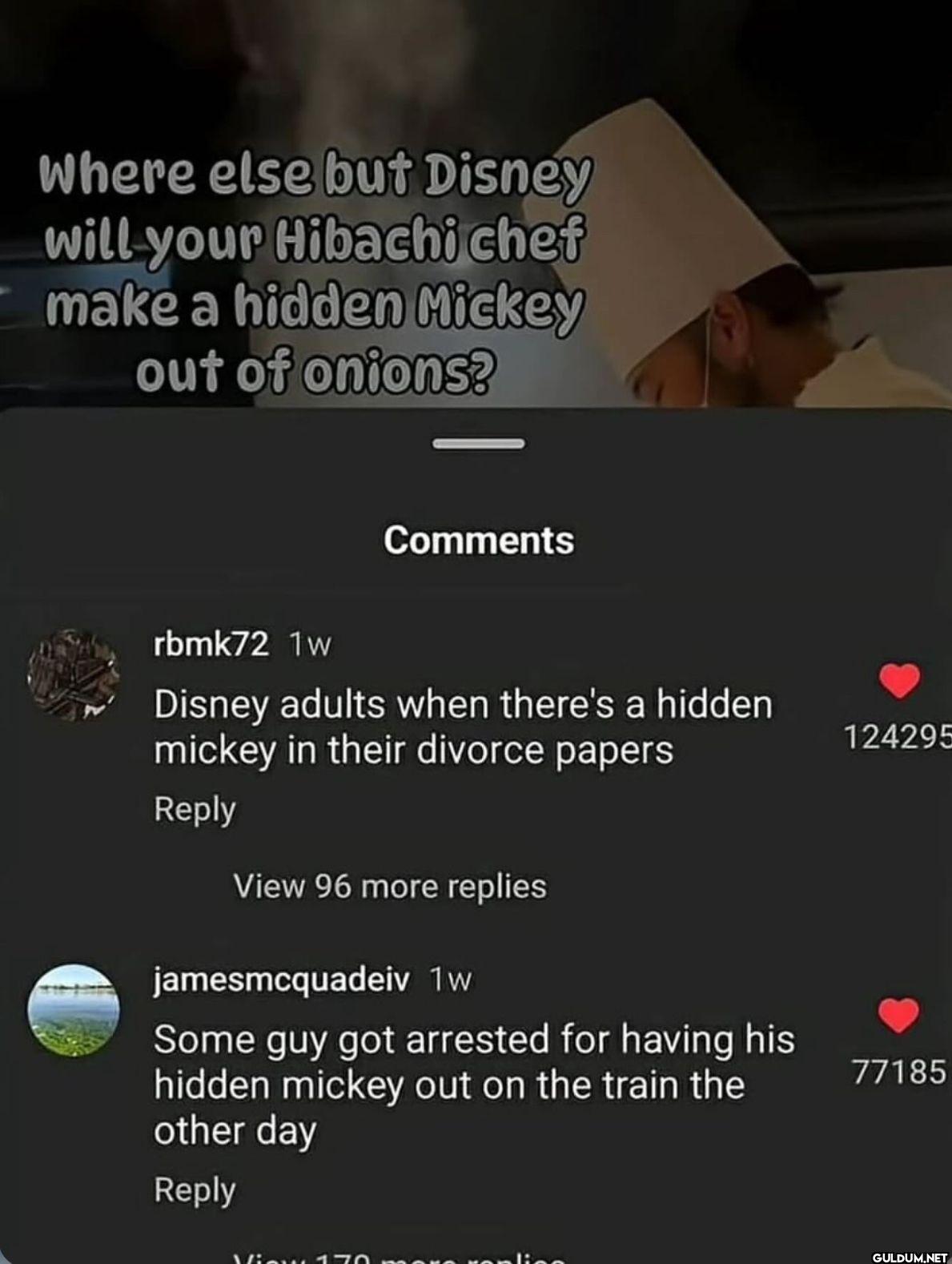Image resolution: width=952 pixels, height=1264 pixels.
Task: Expand View 96 more replies
Action: pyautogui.click(x=390, y=886)
